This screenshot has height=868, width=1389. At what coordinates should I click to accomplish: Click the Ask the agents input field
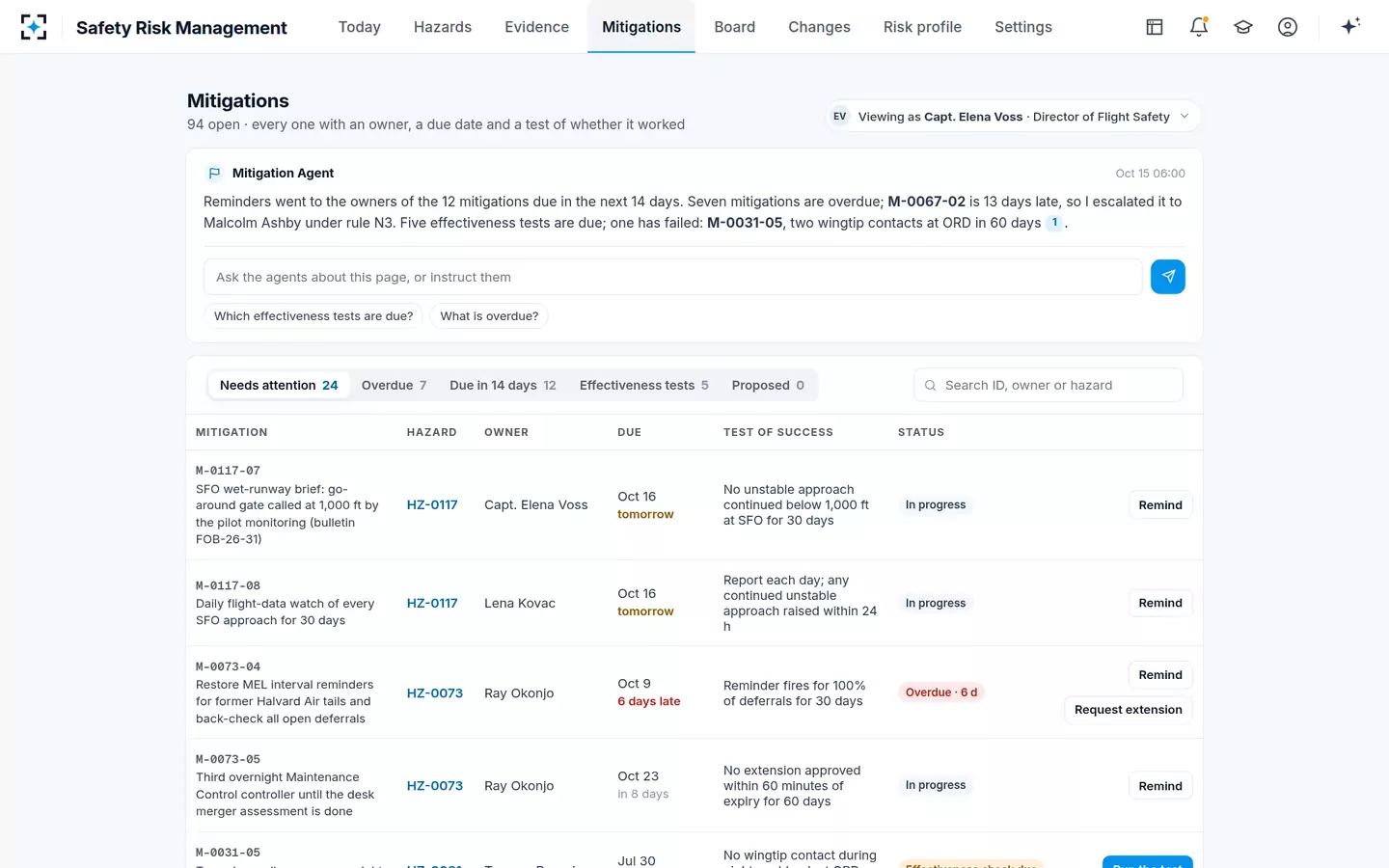673,277
